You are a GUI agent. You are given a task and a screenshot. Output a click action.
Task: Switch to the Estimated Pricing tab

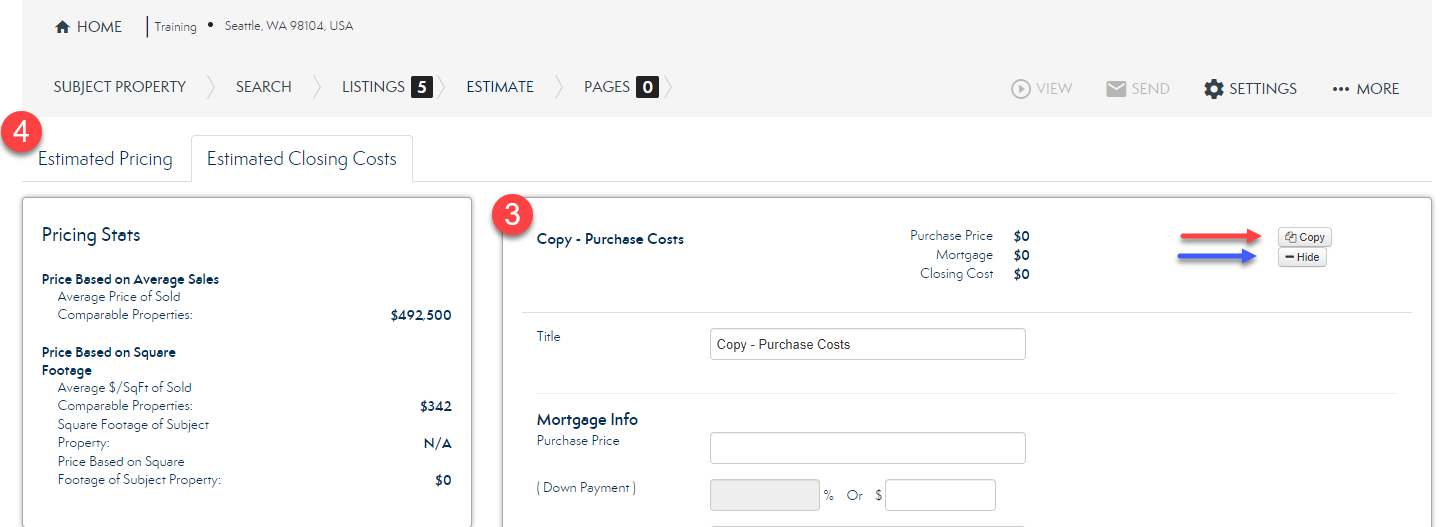[x=105, y=159]
